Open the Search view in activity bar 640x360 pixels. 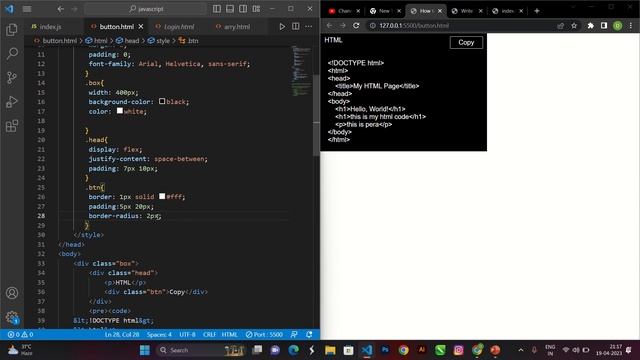[x=12, y=53]
